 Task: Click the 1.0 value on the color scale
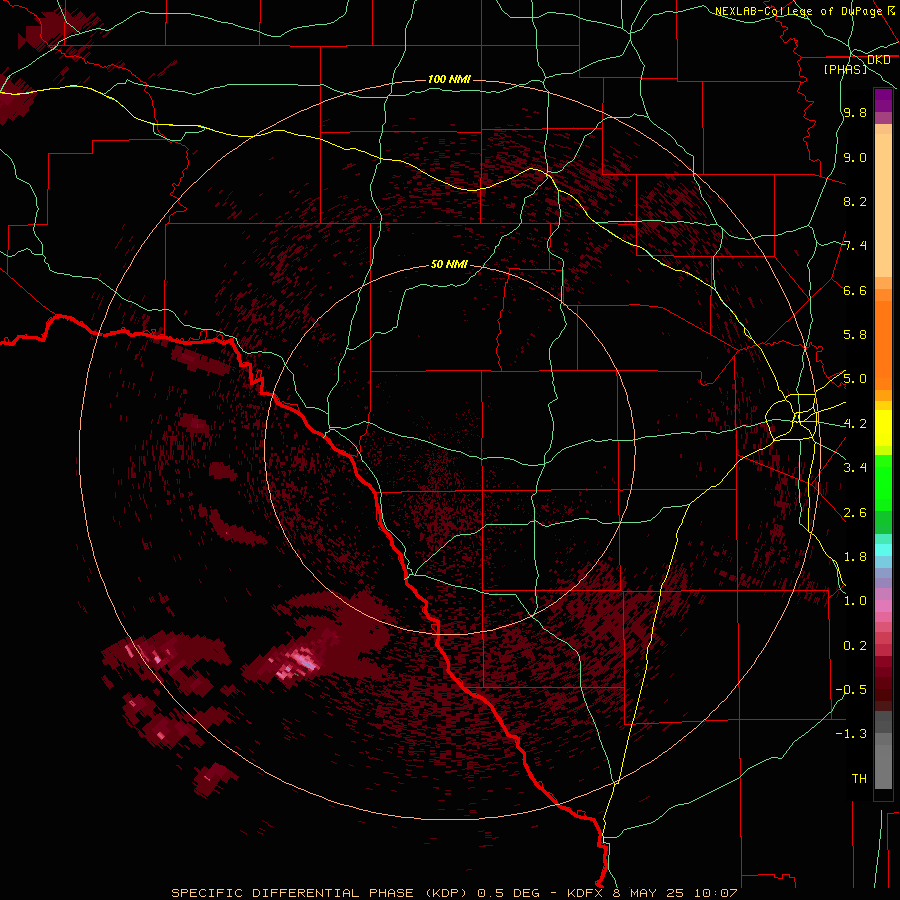point(855,601)
